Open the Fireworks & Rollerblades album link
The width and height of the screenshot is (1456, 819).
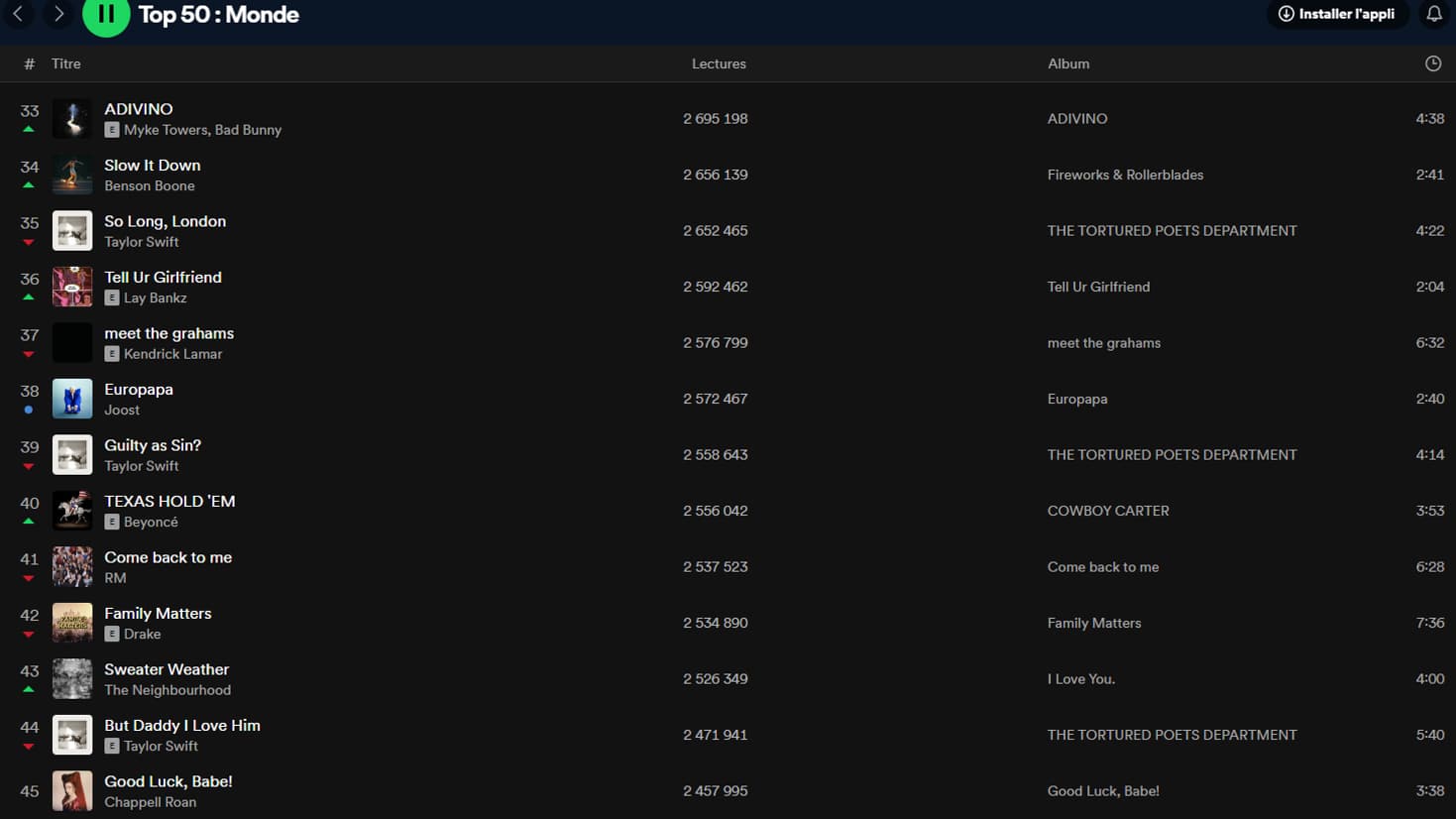[x=1125, y=175]
